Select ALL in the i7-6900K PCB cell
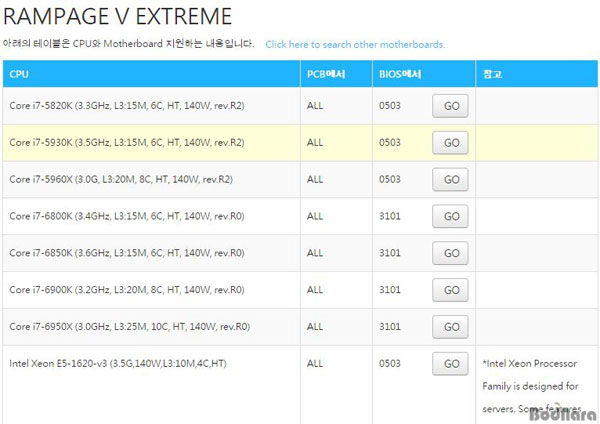600x424 pixels. click(315, 290)
